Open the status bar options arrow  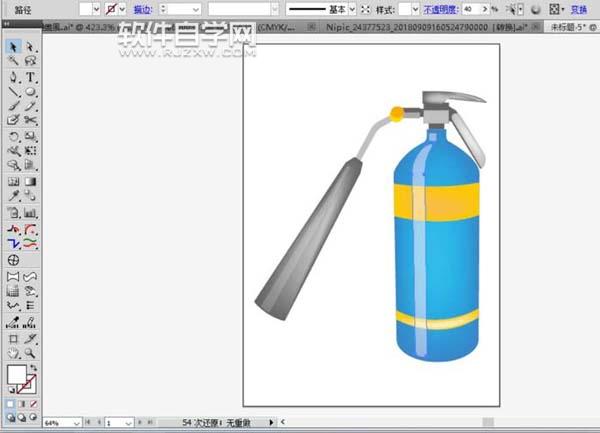(271, 422)
